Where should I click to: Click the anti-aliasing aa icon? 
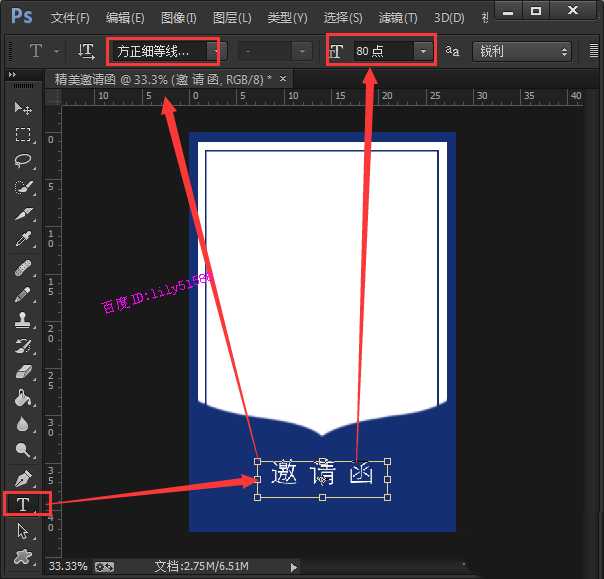tap(452, 51)
